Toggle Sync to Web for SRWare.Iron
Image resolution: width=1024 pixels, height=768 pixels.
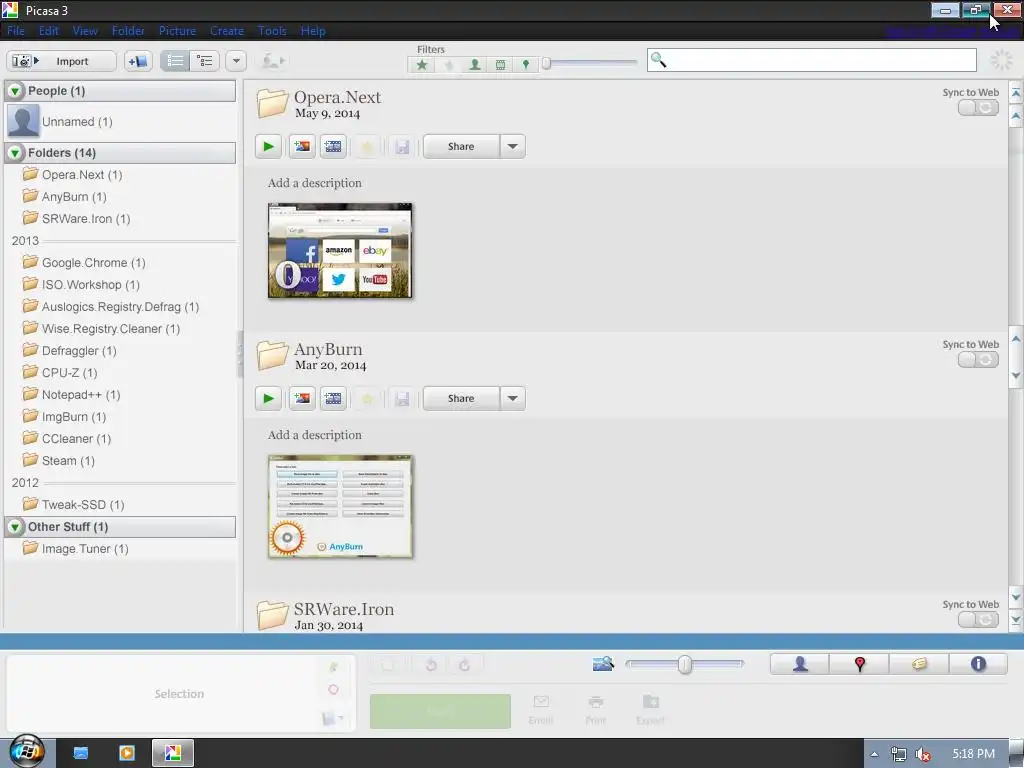pos(978,620)
